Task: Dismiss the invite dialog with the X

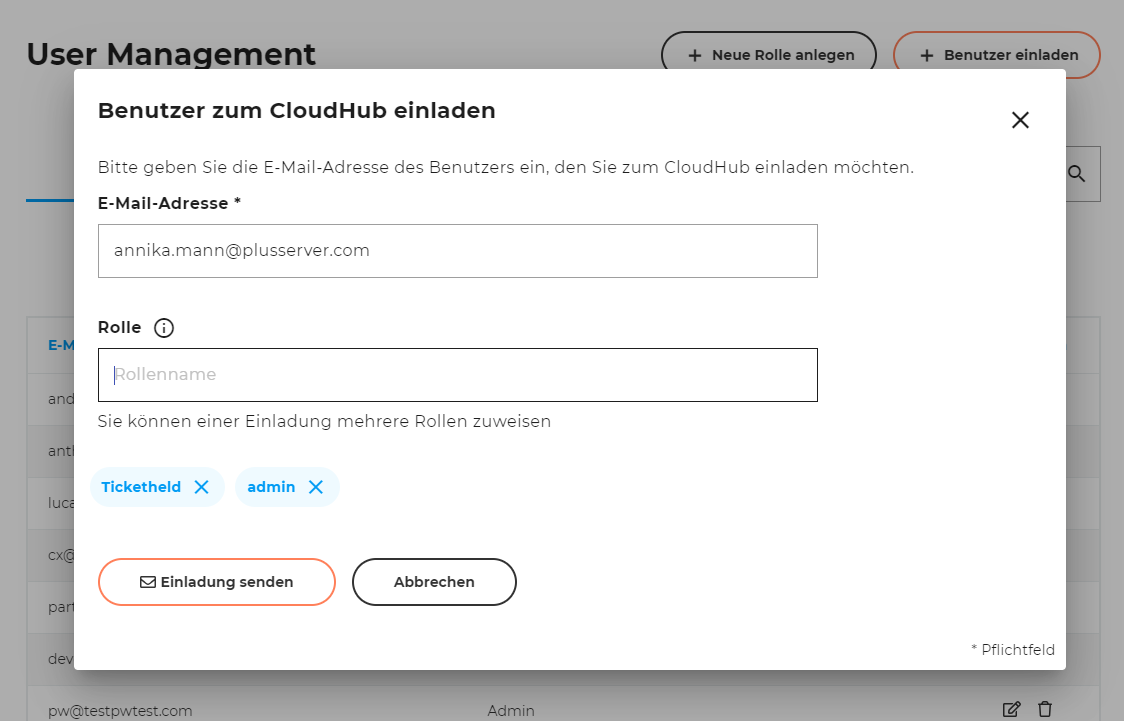Action: pyautogui.click(x=1020, y=119)
